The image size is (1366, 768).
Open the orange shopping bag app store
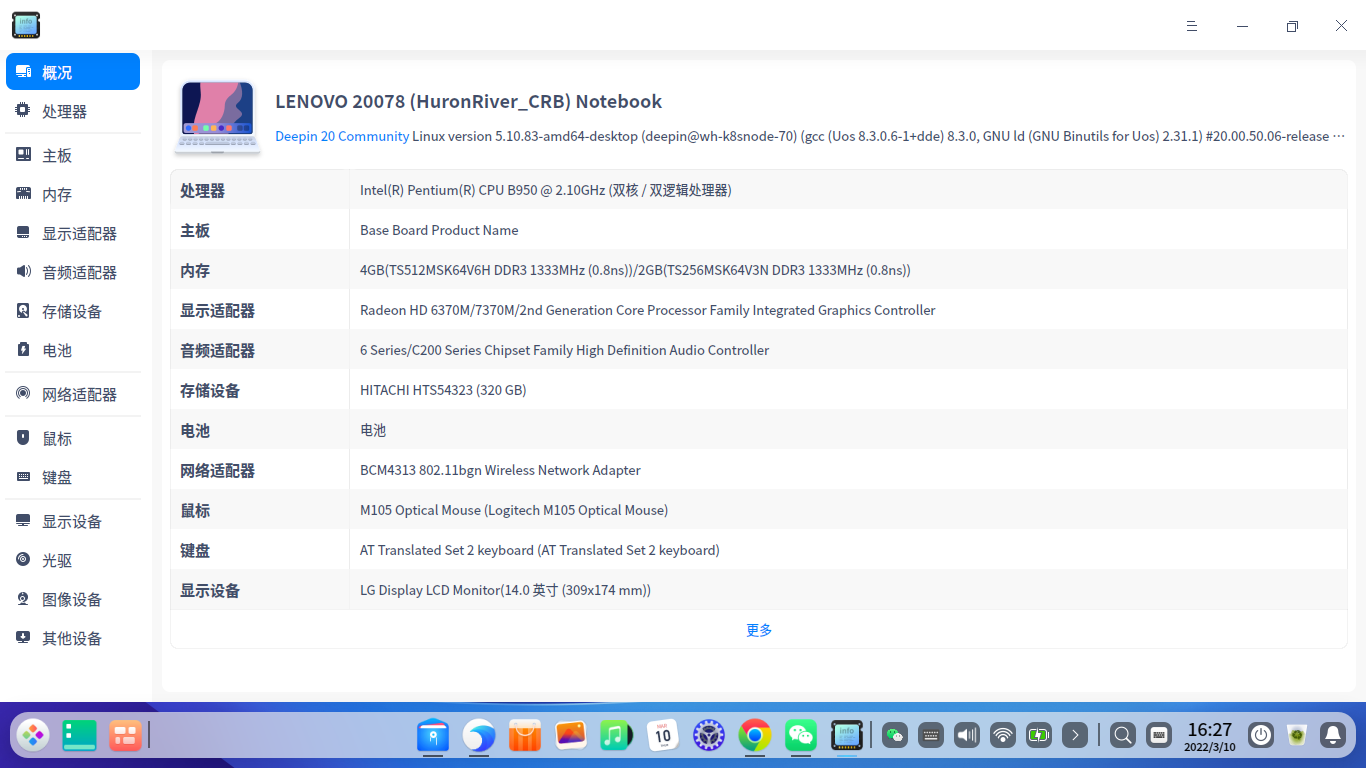point(525,736)
